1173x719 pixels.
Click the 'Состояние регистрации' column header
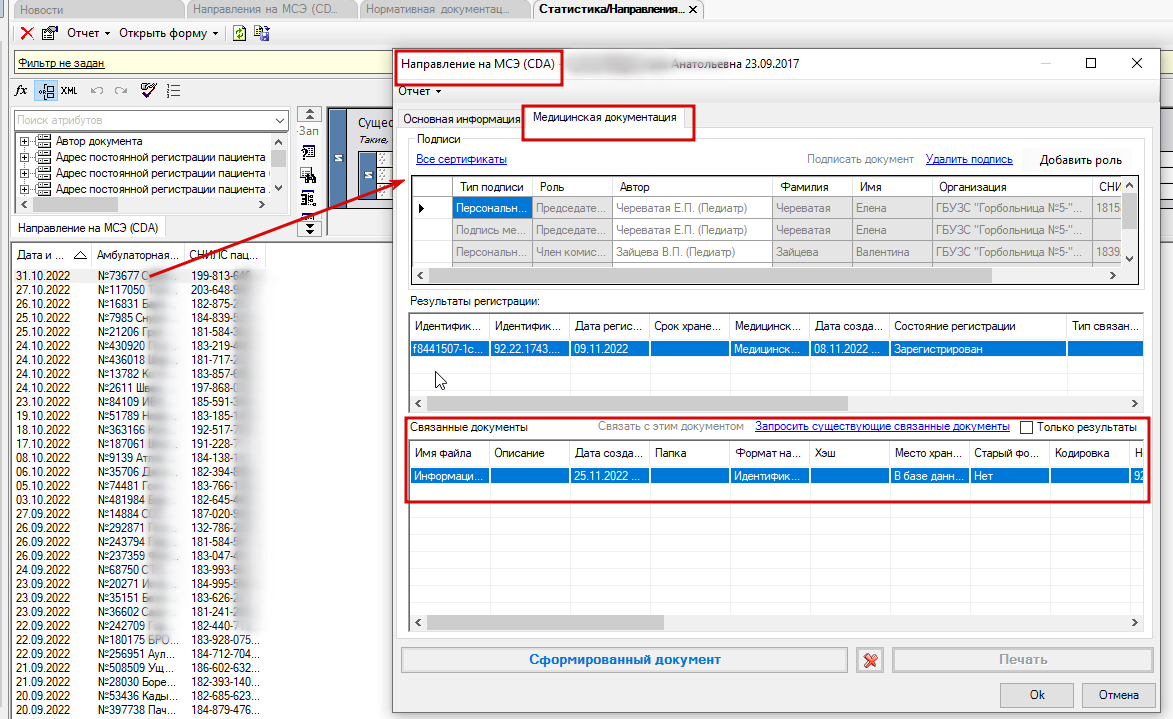pyautogui.click(x=977, y=326)
